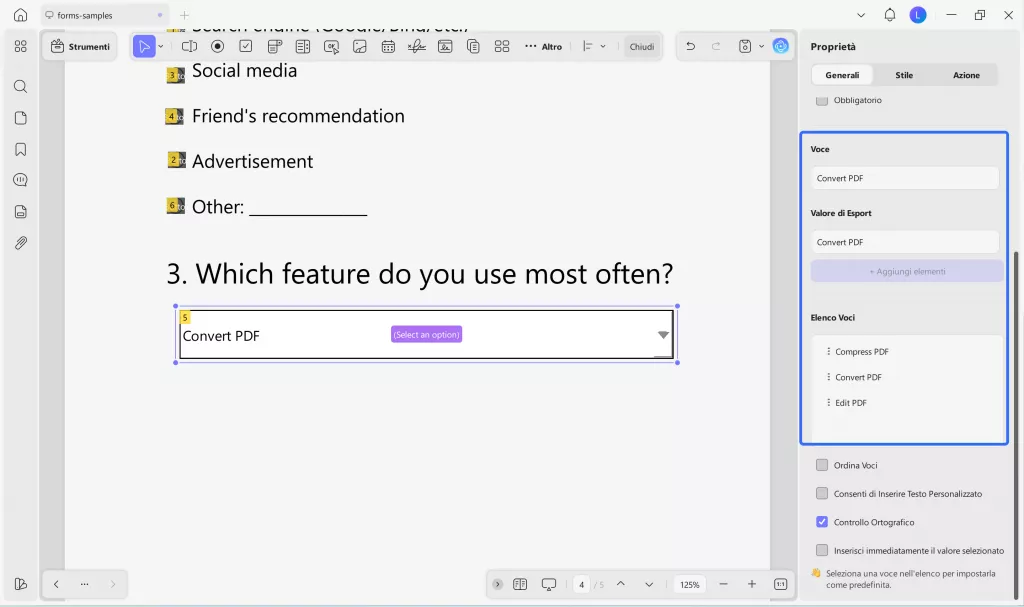Switch to the Azione tab
Image resolution: width=1024 pixels, height=607 pixels.
point(966,75)
